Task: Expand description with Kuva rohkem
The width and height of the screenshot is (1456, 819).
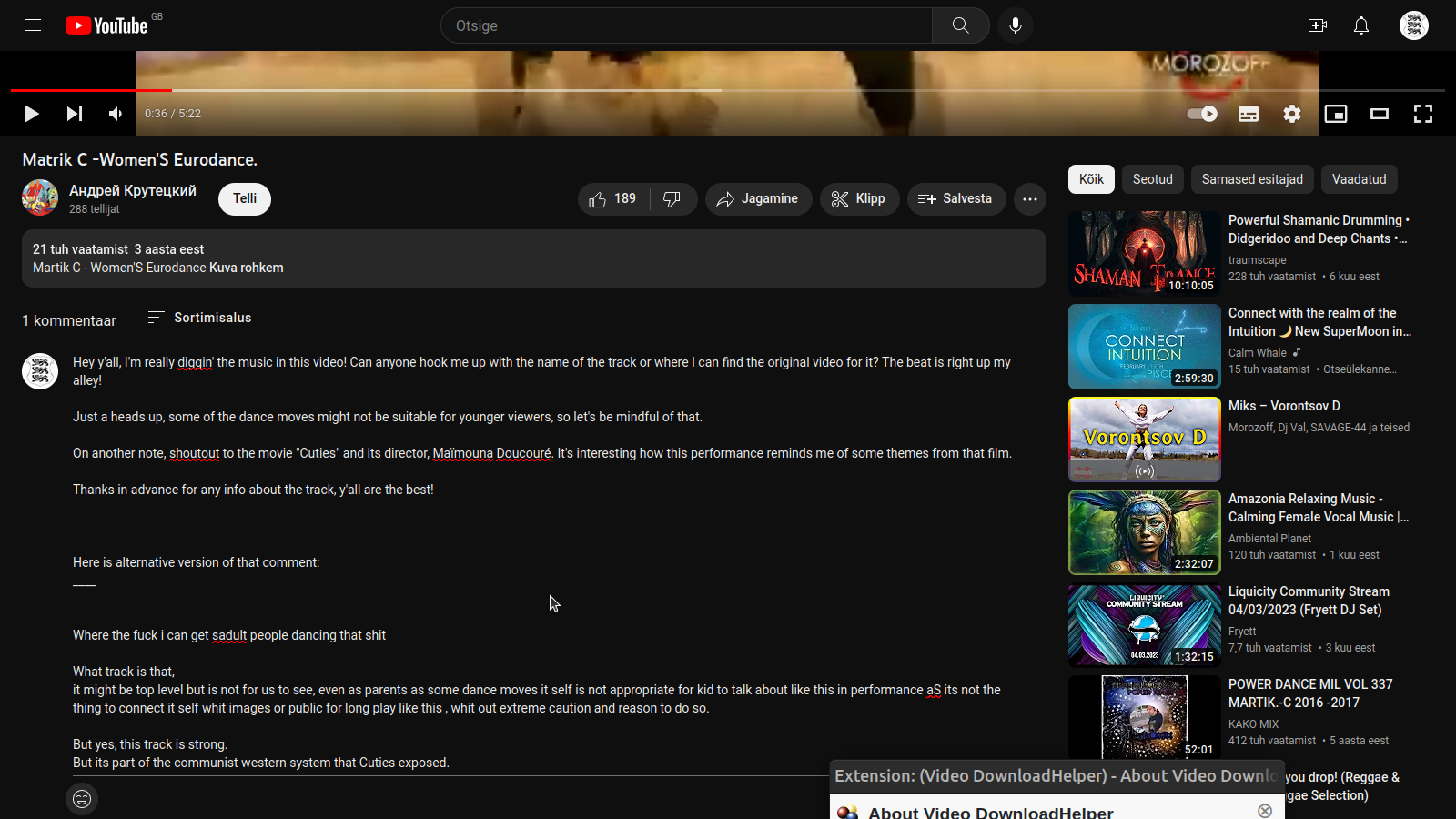Action: tap(247, 268)
